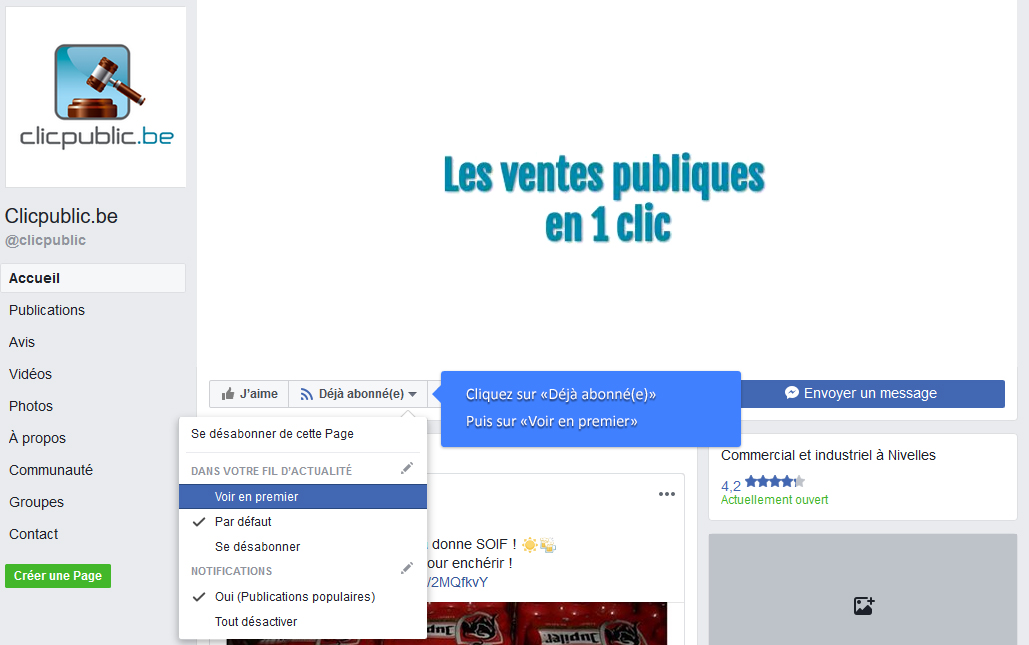Select the Par défaut option
The image size is (1029, 645).
click(x=241, y=521)
